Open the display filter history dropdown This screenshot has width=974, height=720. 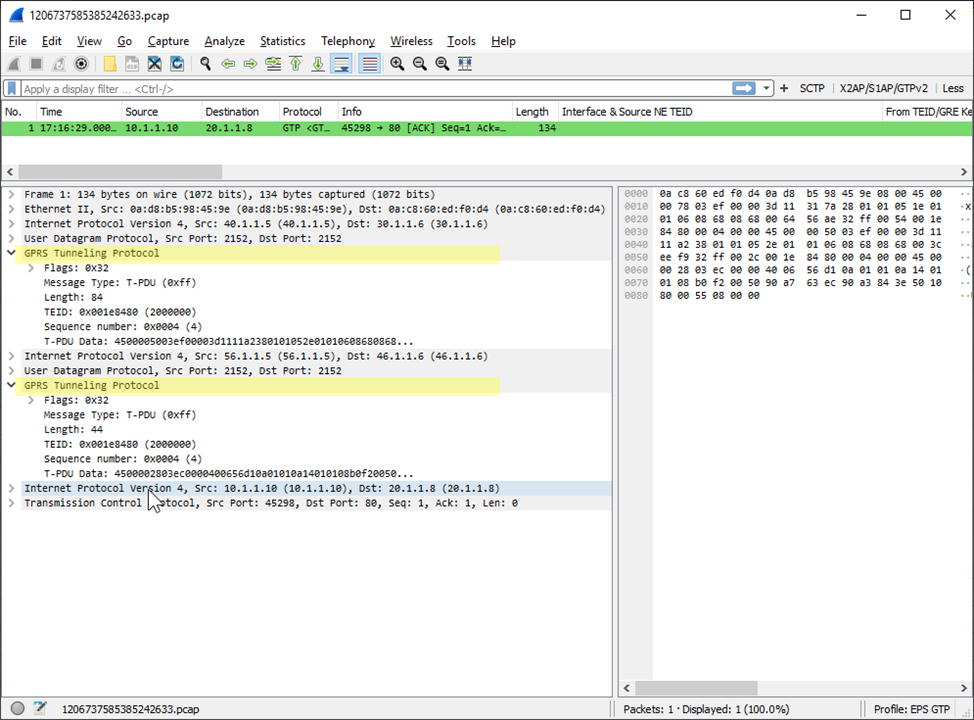click(767, 89)
